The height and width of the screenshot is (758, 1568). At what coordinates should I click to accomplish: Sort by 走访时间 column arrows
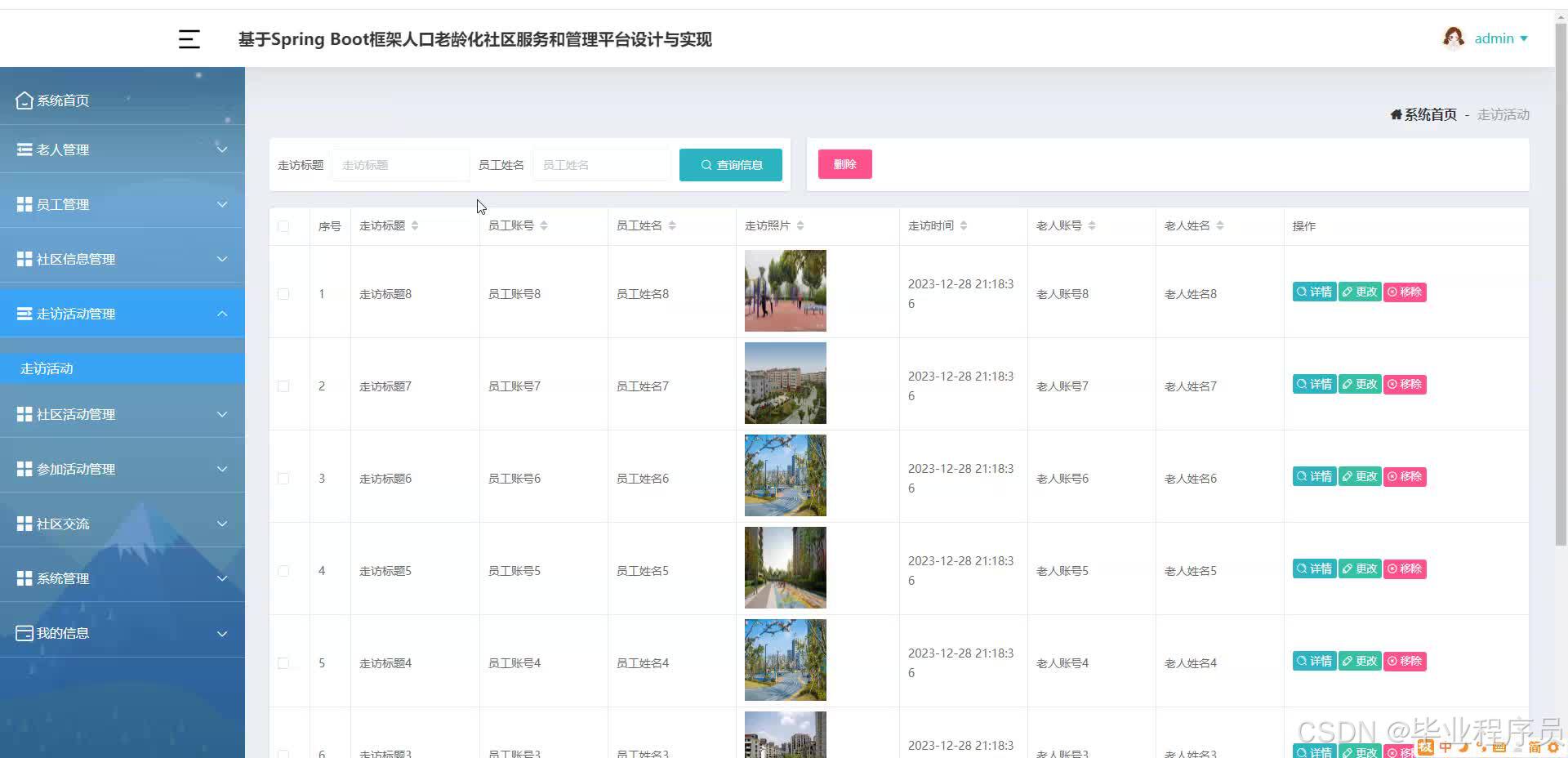(964, 225)
